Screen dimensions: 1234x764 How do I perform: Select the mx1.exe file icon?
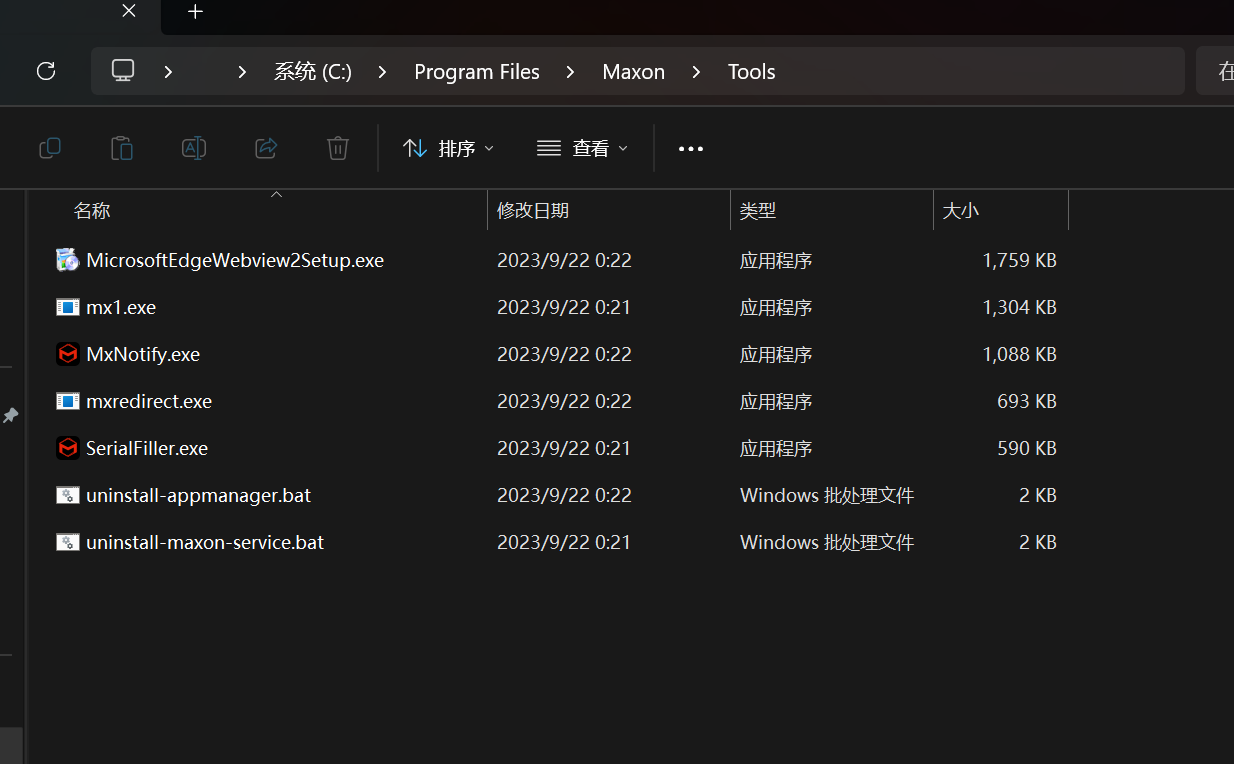pyautogui.click(x=67, y=307)
